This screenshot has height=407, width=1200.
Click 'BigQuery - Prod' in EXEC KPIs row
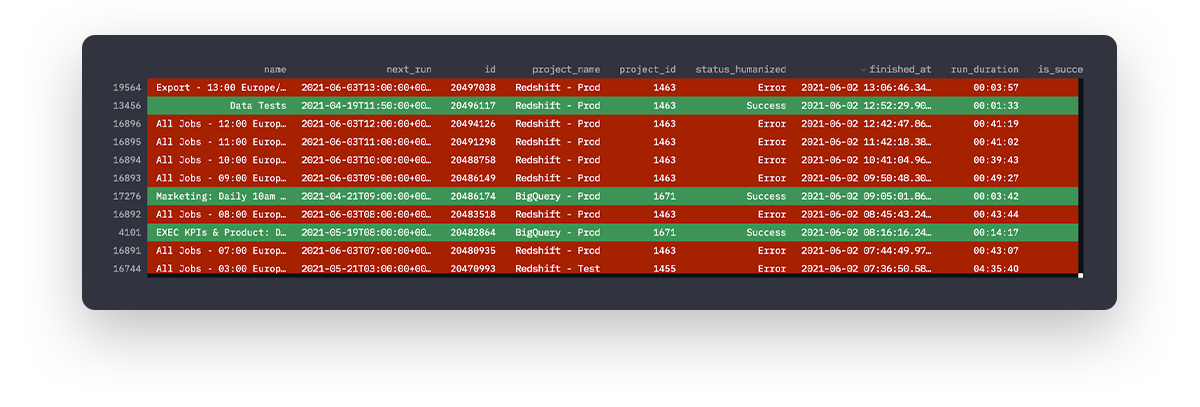[x=558, y=233]
